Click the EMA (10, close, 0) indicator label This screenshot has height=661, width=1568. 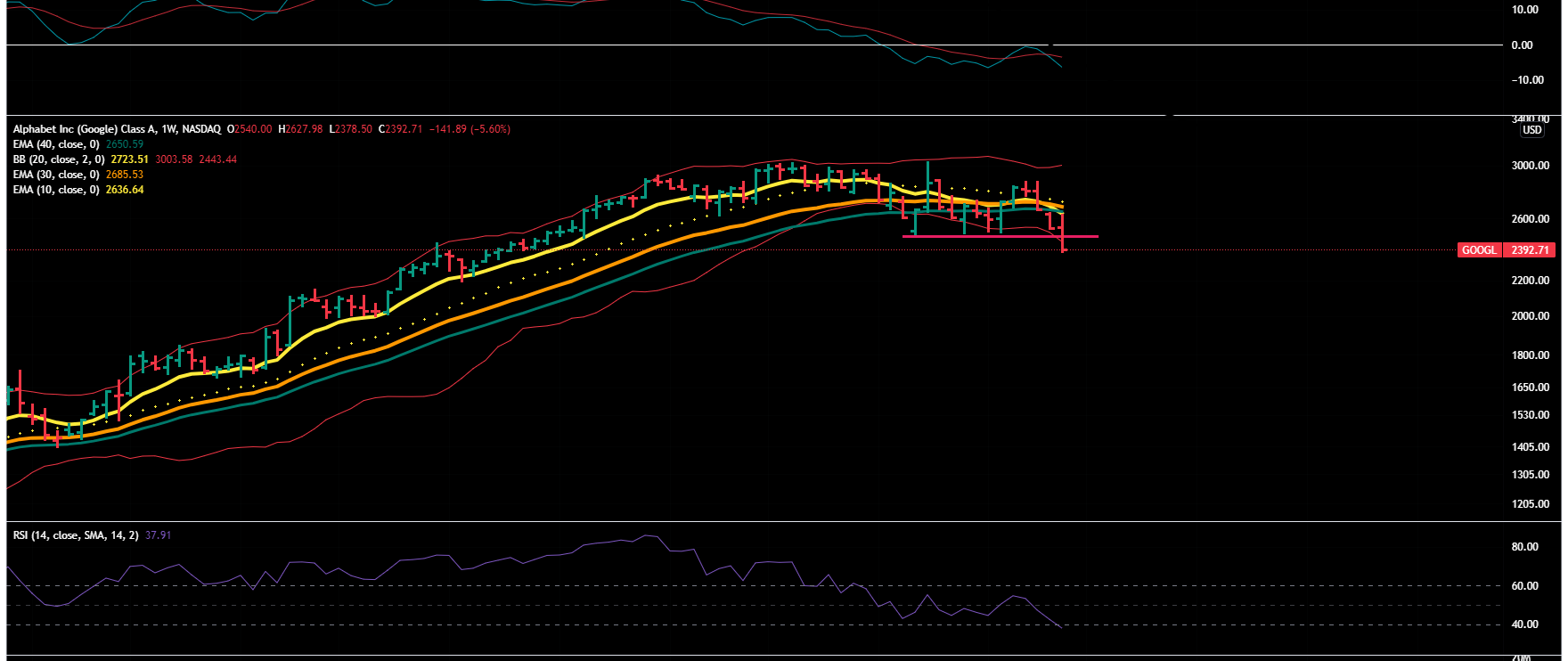[55, 190]
